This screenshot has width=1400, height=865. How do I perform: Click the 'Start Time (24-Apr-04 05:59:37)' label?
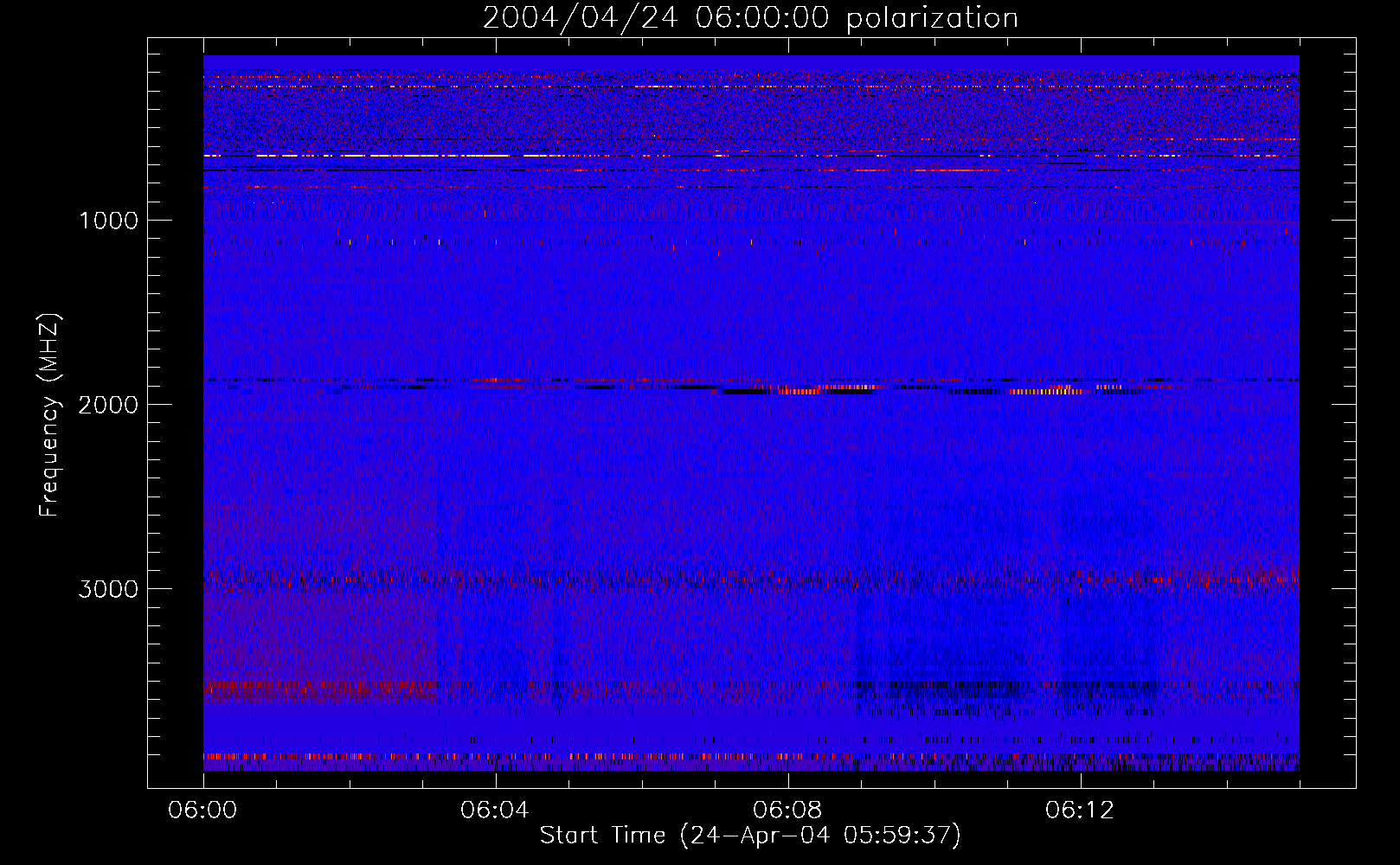(750, 836)
